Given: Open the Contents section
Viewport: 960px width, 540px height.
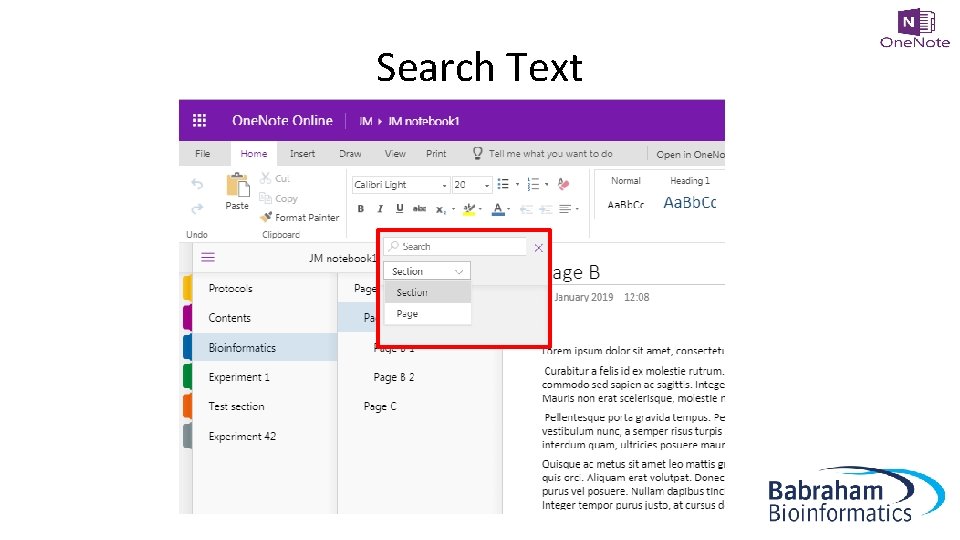Looking at the screenshot, I should tap(265, 318).
